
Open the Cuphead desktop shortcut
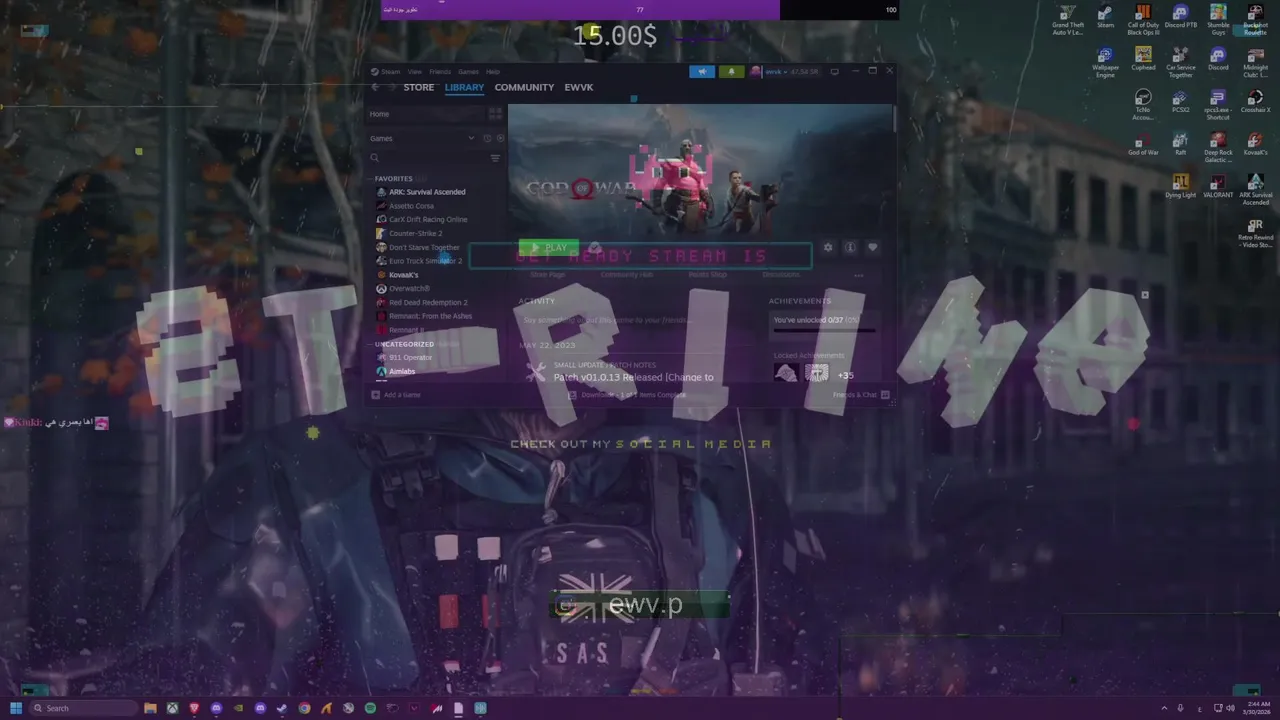(1143, 59)
